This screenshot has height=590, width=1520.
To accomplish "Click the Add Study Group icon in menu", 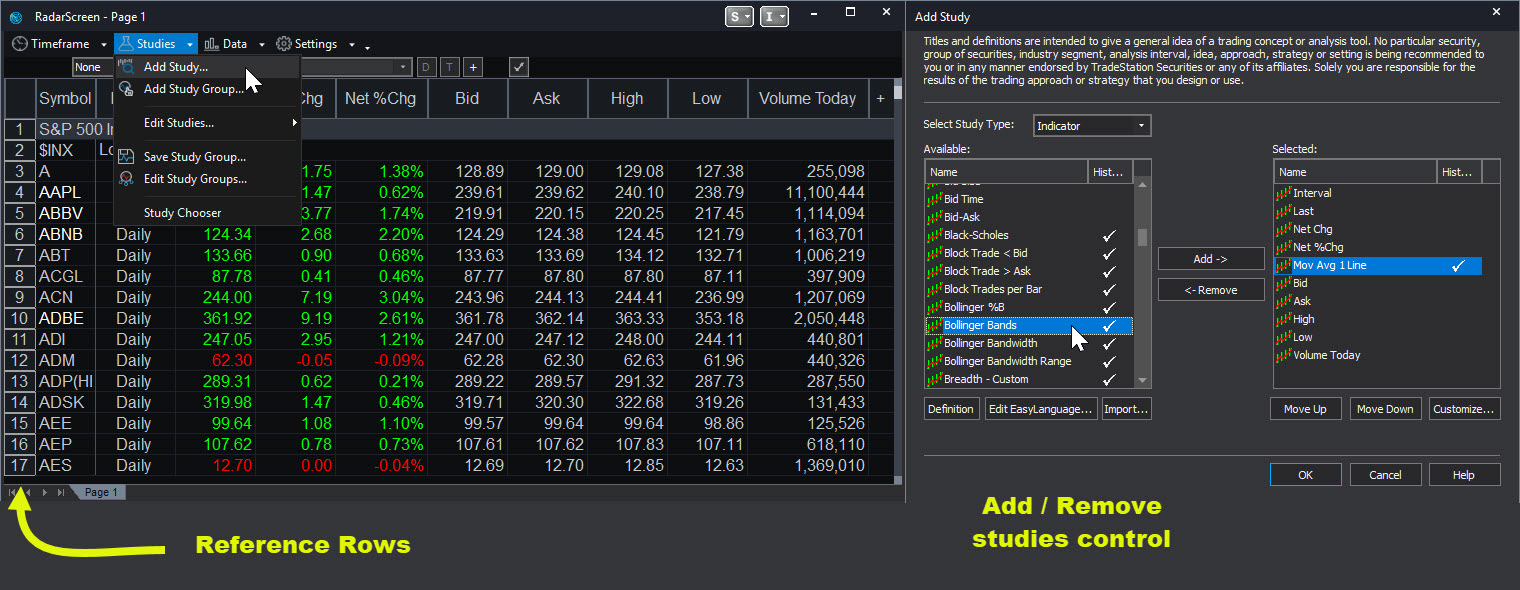I will (x=127, y=89).
